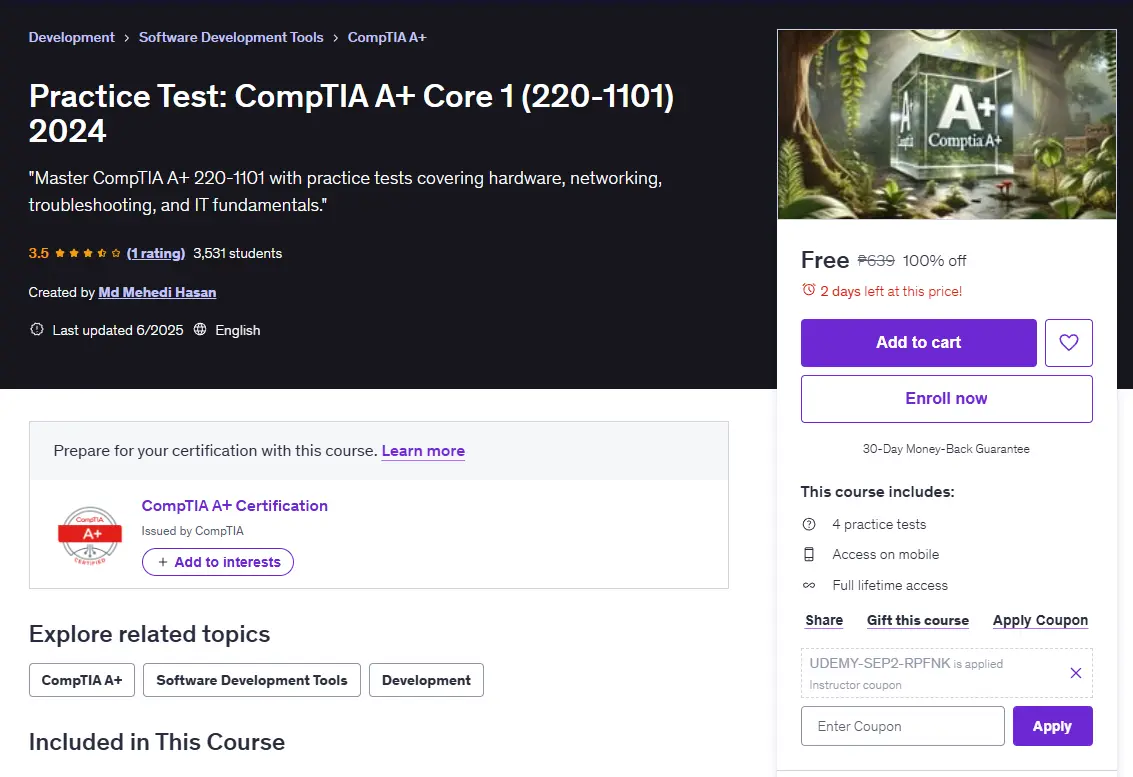This screenshot has width=1133, height=777.
Task: Remove the applied coupon UDEMY-SEP2-RPFNK with the X
Action: (1075, 673)
